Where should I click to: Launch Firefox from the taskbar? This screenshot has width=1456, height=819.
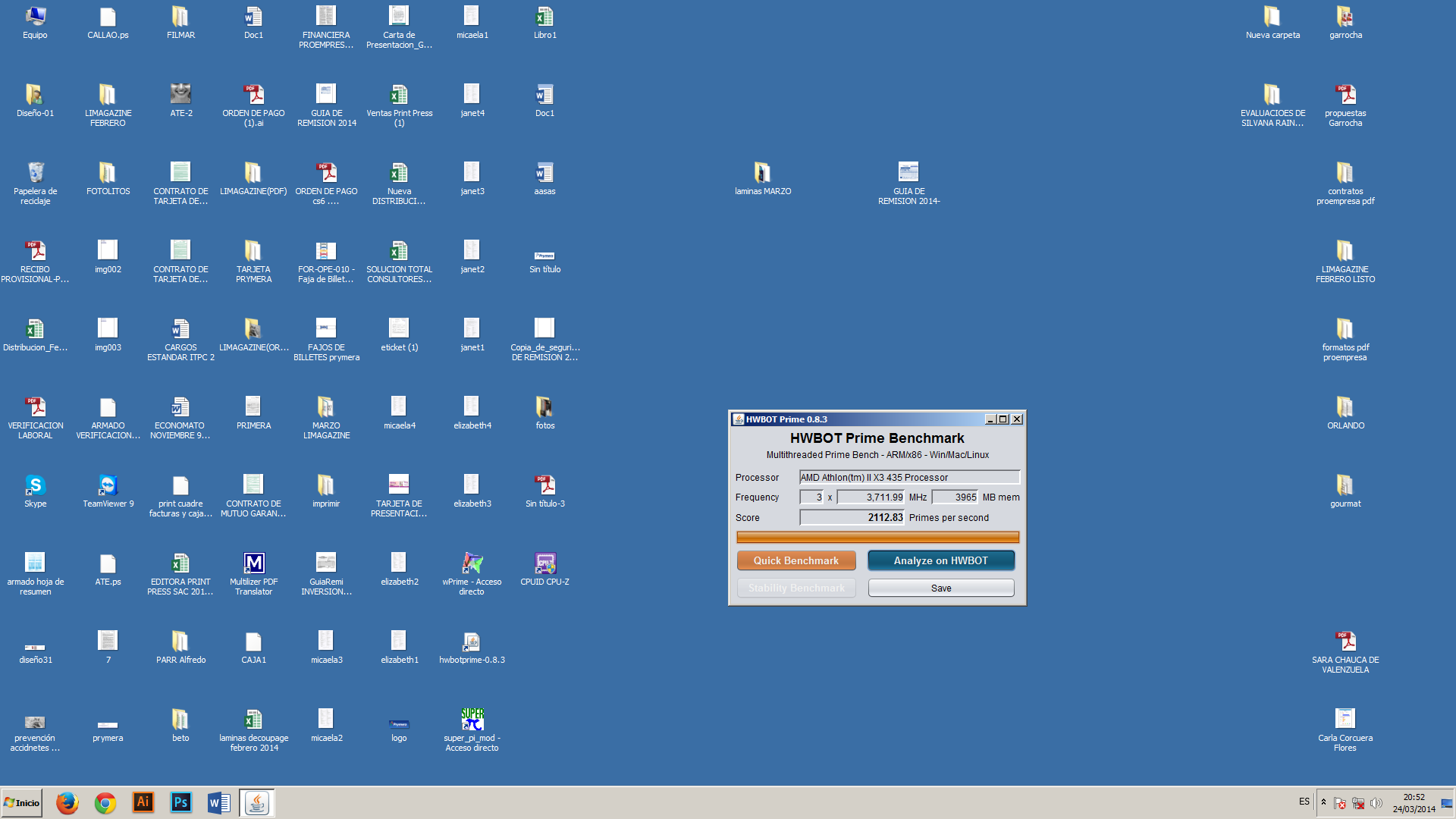[x=67, y=802]
